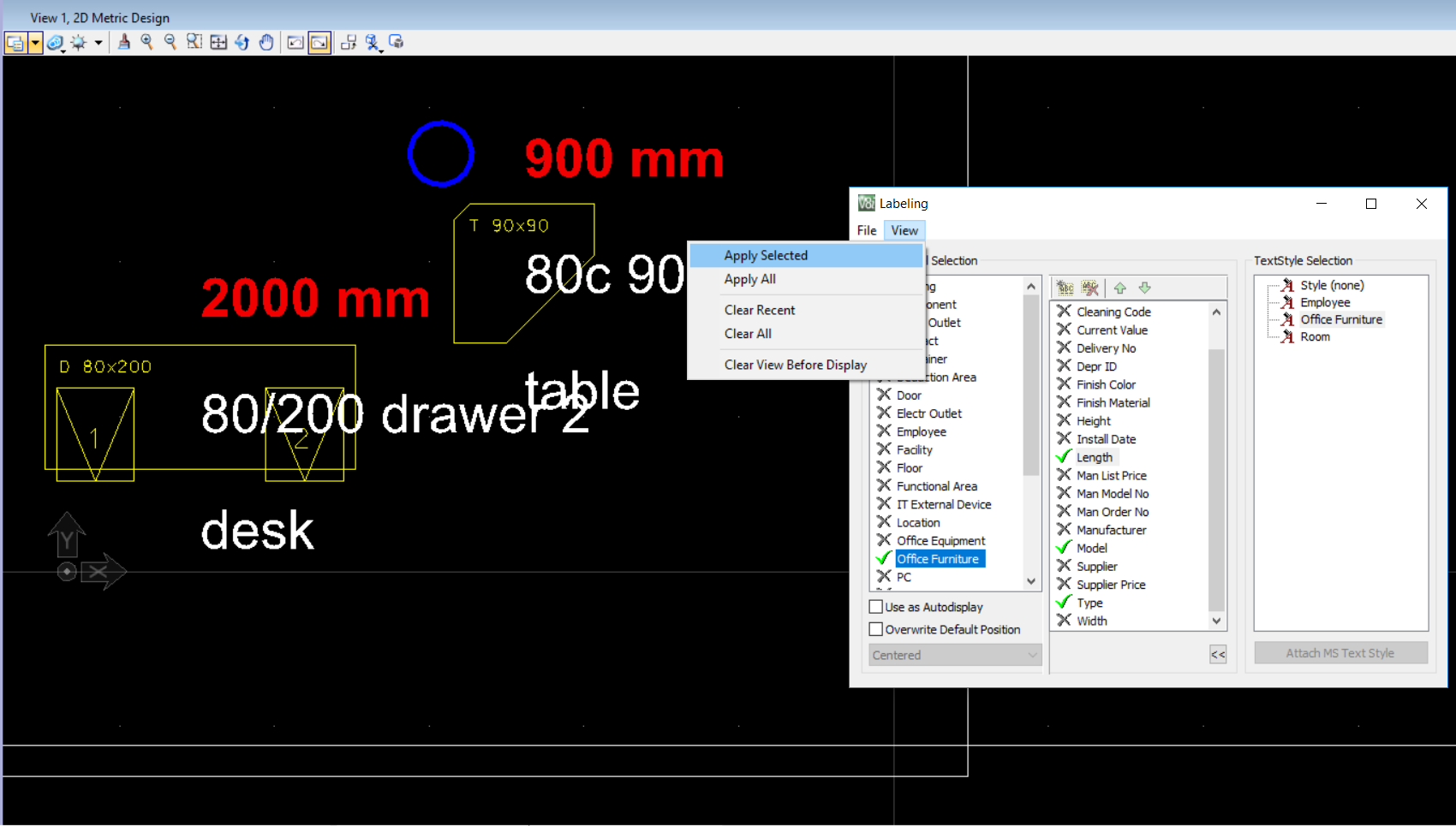Click the View Previous icon
Screen dimensions: 1456x826
(x=295, y=42)
